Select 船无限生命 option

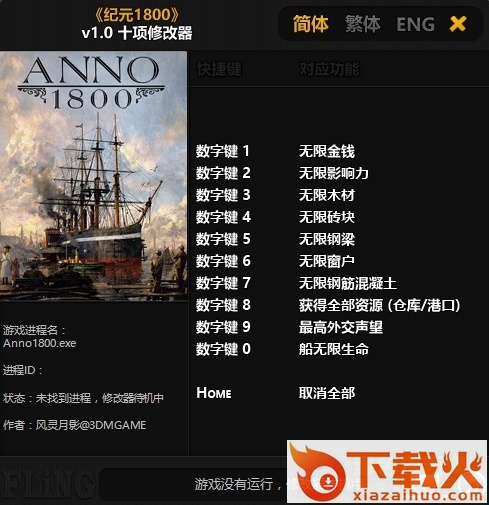point(334,349)
